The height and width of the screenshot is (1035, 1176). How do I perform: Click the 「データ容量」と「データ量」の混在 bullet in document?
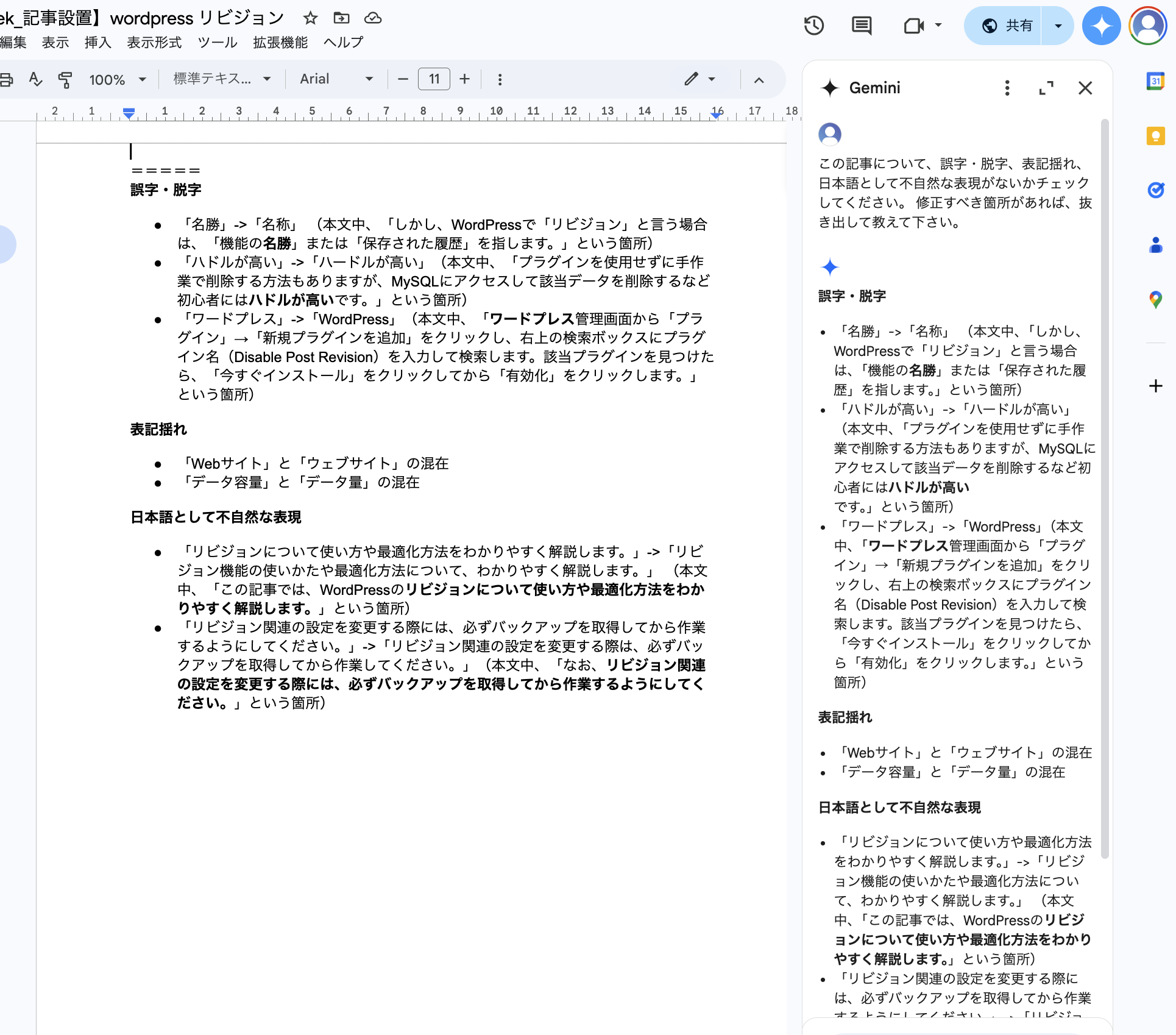(x=299, y=483)
